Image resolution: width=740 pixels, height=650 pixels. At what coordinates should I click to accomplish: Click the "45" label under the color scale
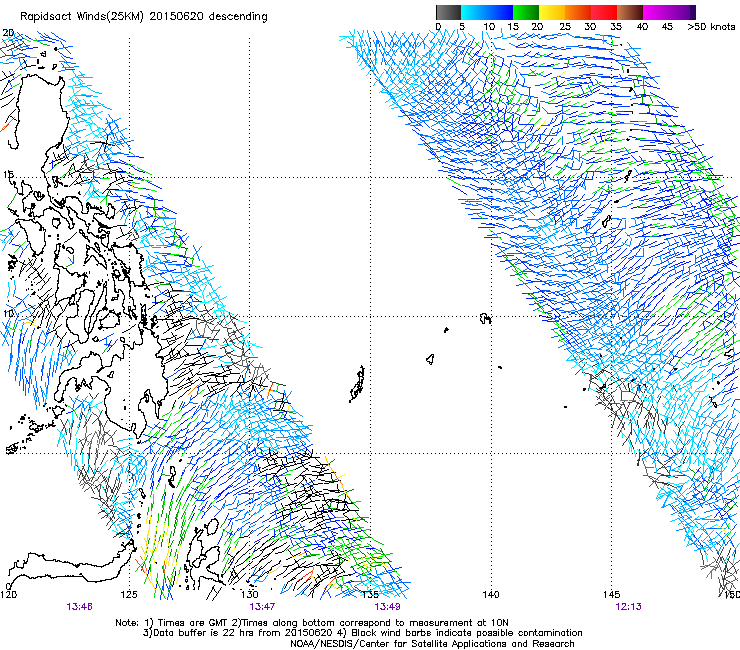point(667,26)
